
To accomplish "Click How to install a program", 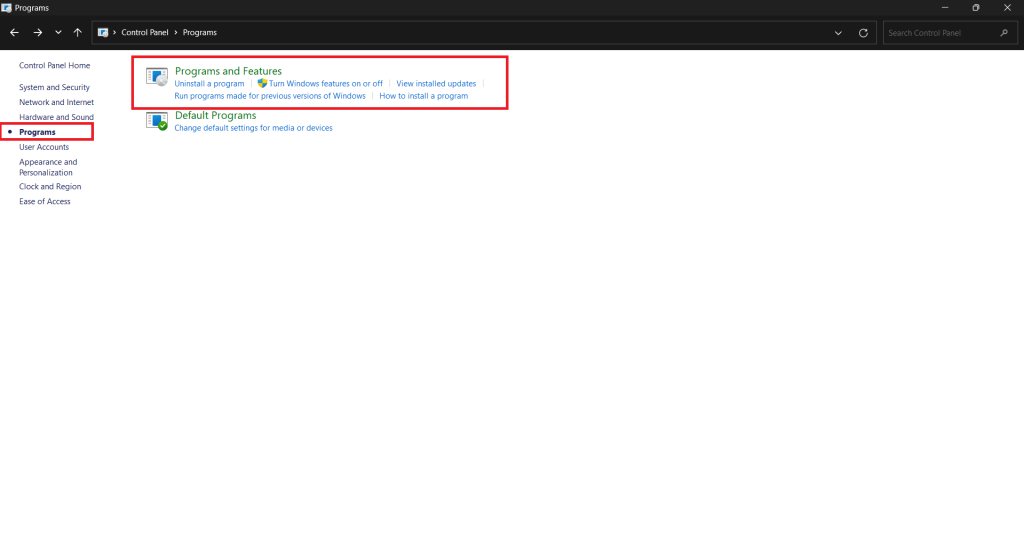I will (423, 96).
